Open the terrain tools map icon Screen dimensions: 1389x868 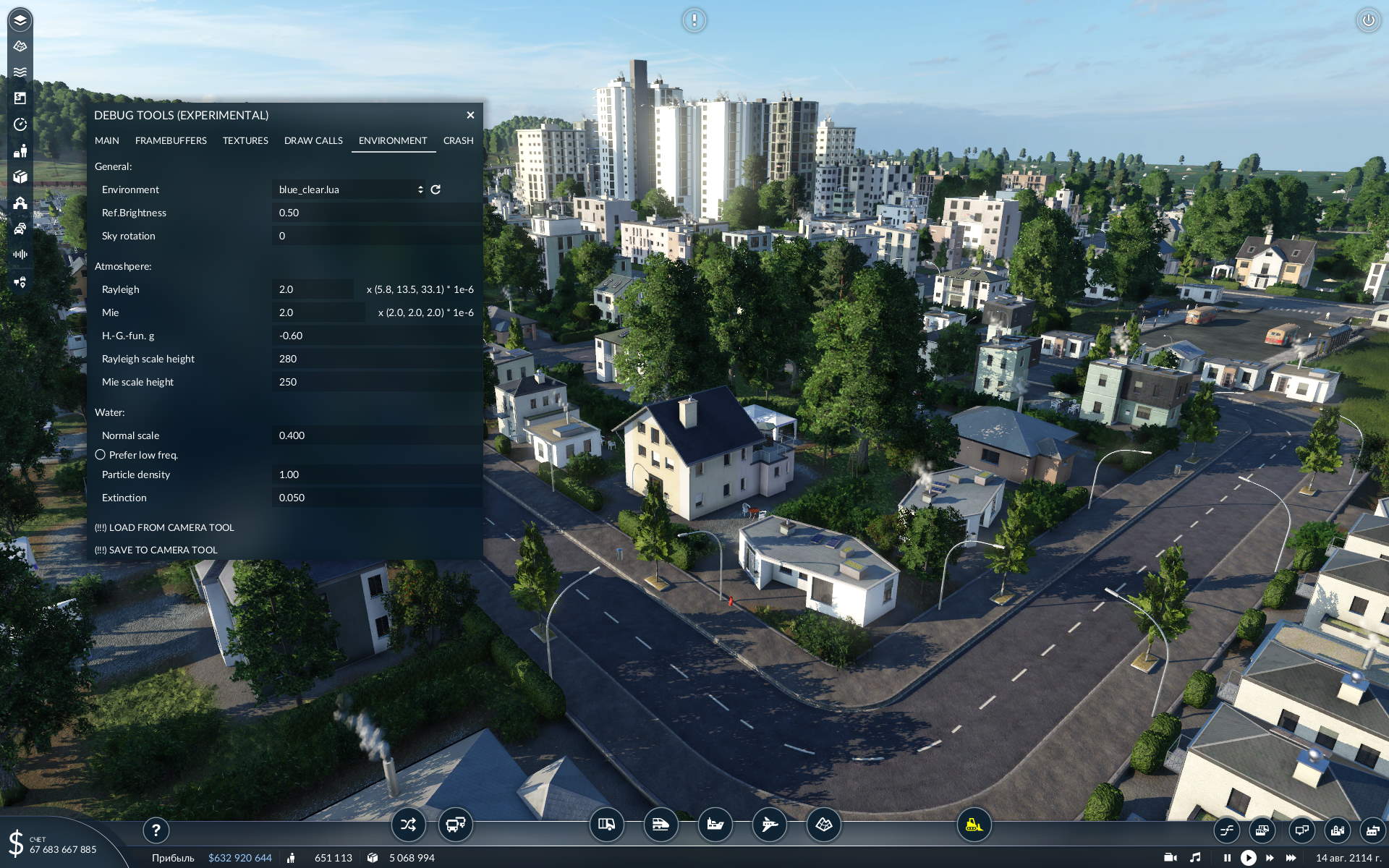point(824,825)
